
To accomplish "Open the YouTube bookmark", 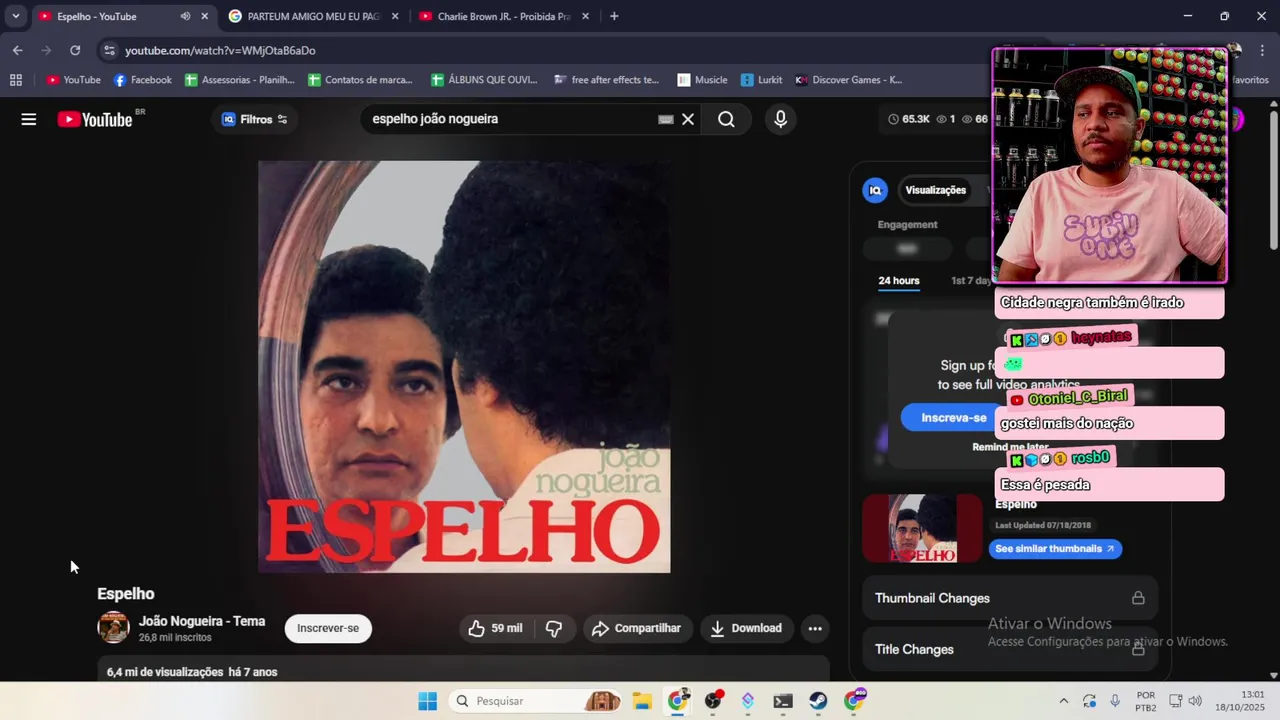I will [x=73, y=80].
